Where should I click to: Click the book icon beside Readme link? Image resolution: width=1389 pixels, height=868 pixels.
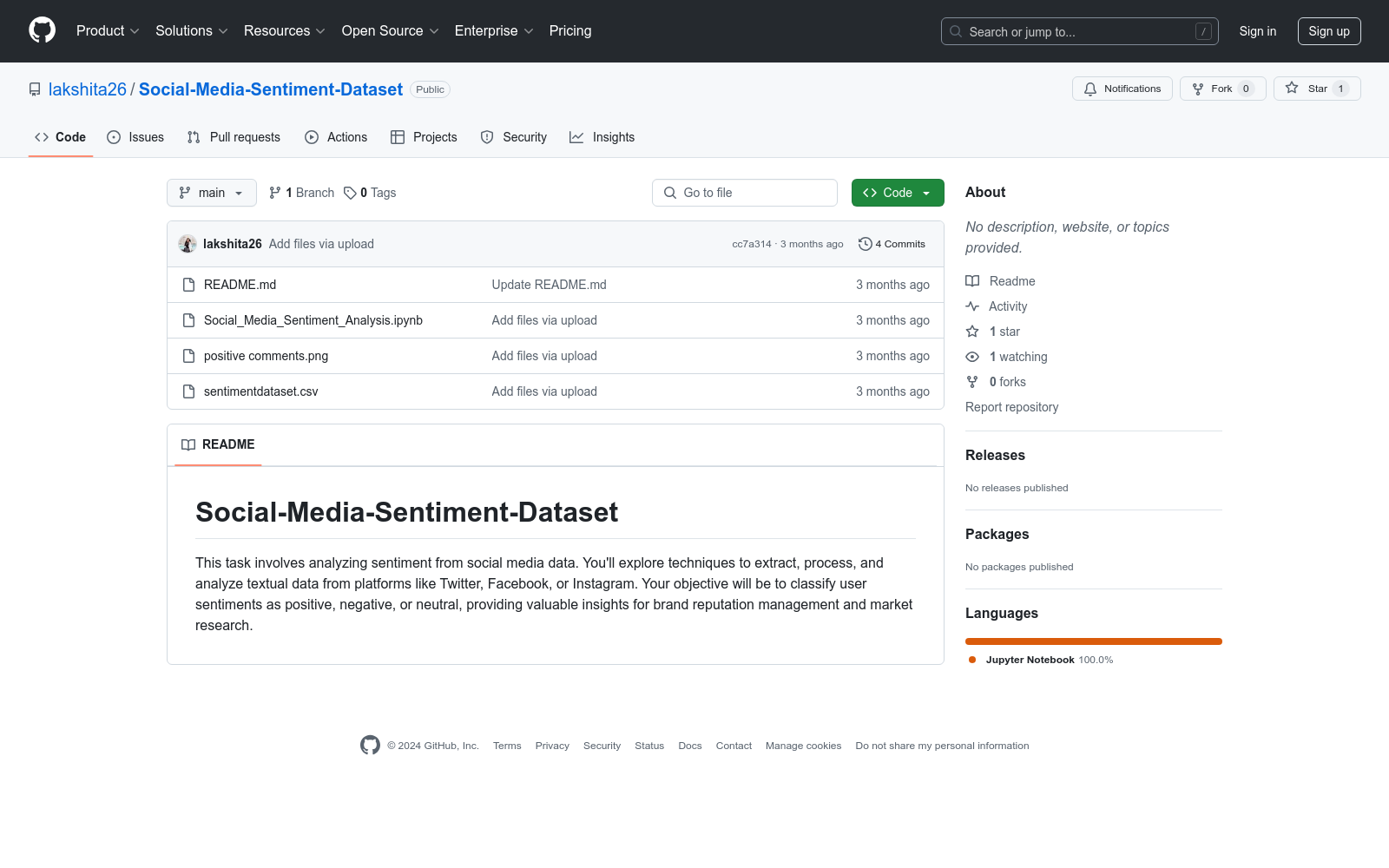tap(972, 281)
